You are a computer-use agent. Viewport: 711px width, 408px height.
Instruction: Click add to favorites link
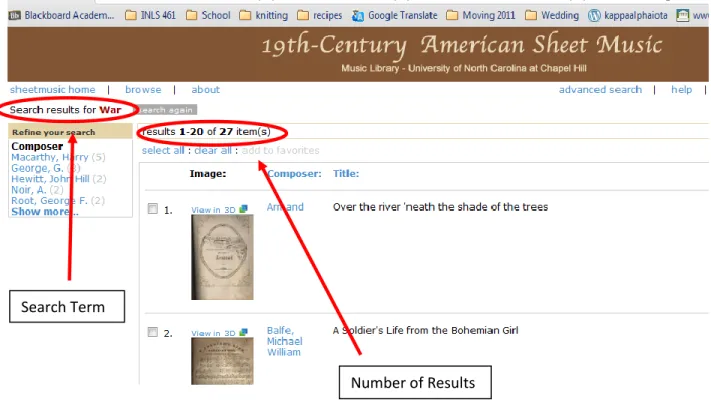[280, 151]
